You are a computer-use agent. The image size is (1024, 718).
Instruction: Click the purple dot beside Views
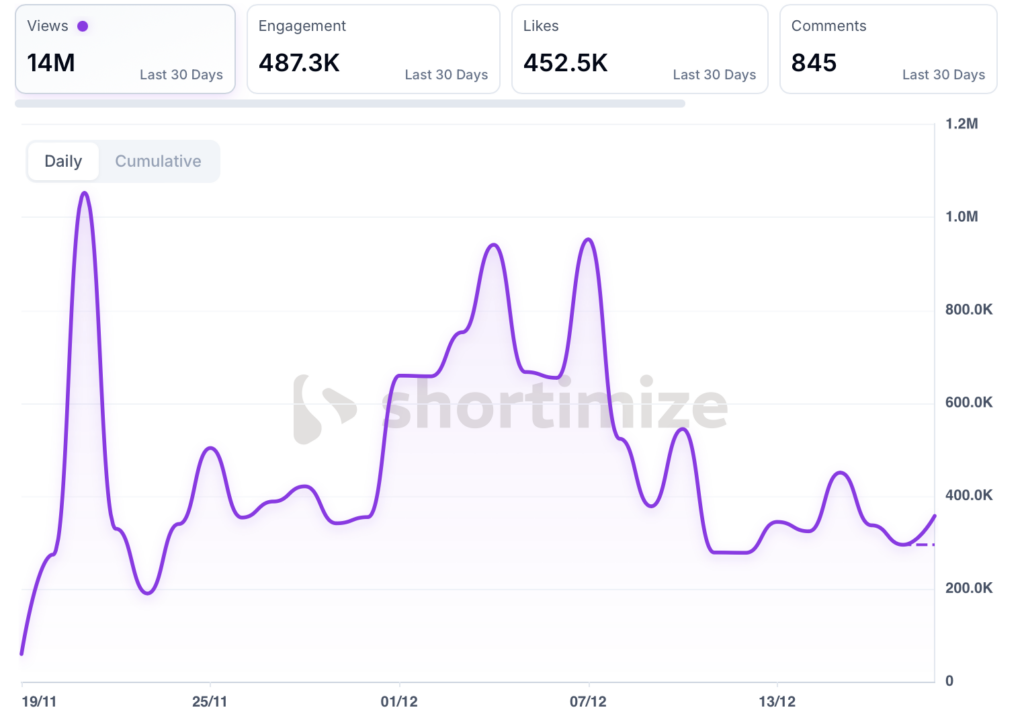click(x=82, y=26)
